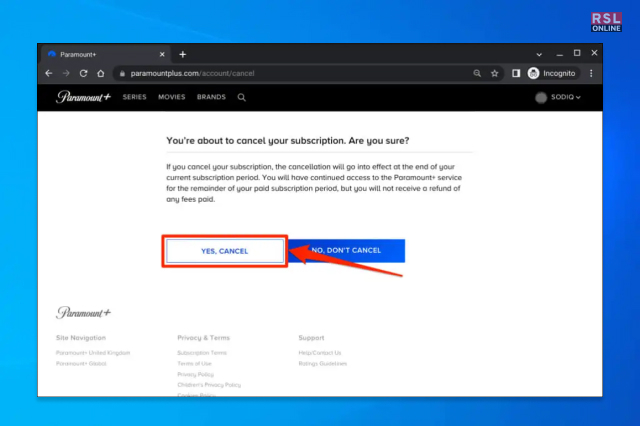The width and height of the screenshot is (640, 426).
Task: Click the footer Paramount+ logo
Action: point(83,313)
